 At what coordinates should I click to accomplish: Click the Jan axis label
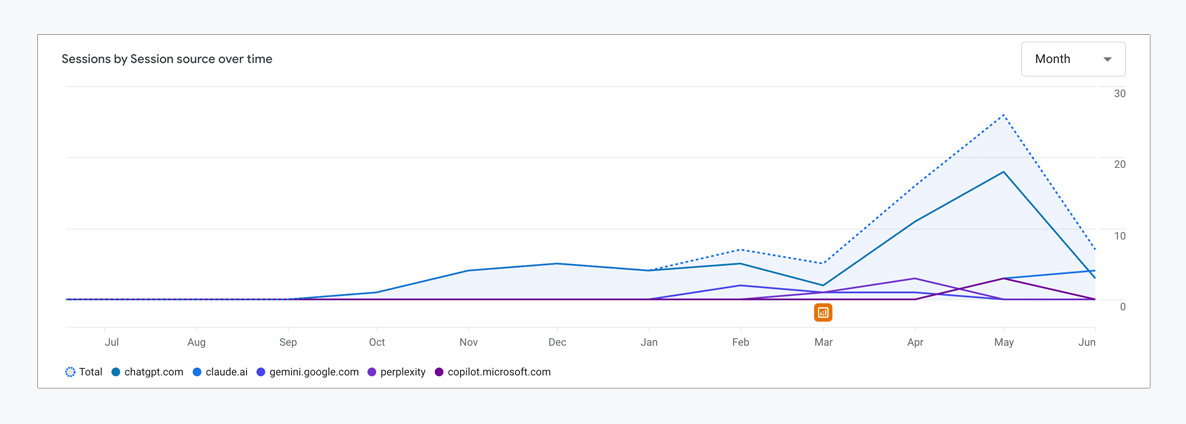[649, 342]
